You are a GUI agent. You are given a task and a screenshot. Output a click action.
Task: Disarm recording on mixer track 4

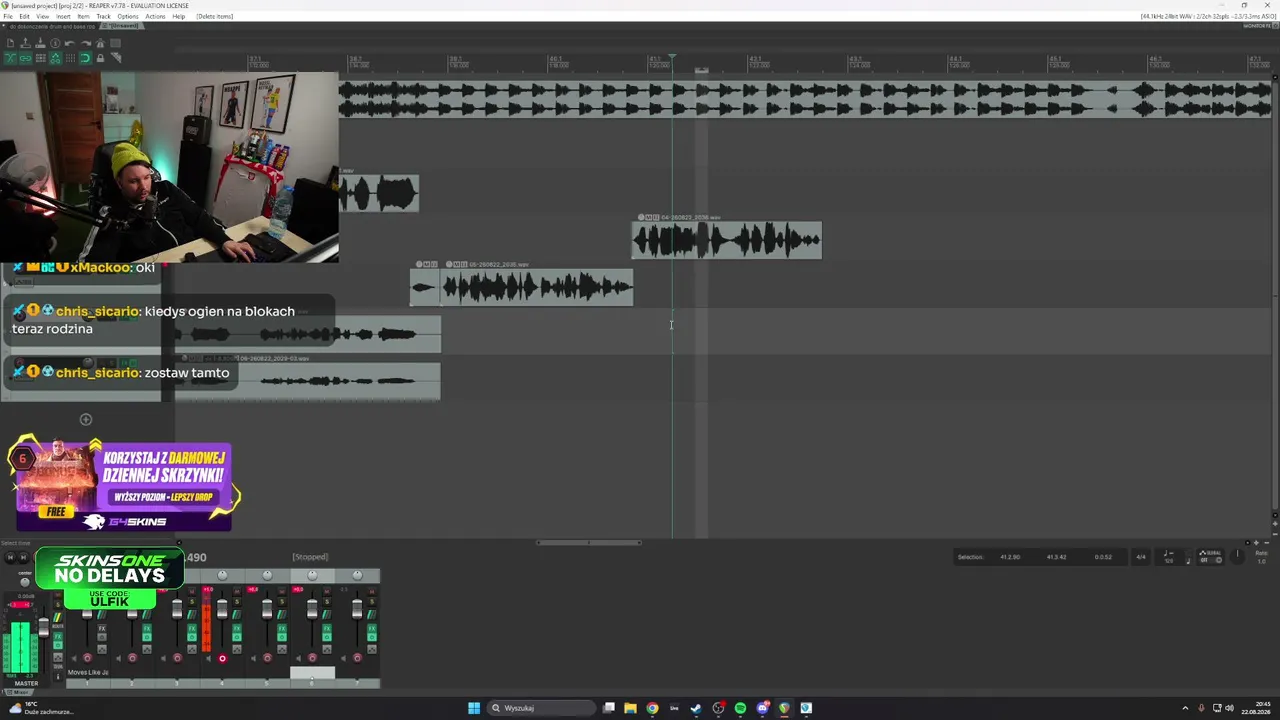222,658
